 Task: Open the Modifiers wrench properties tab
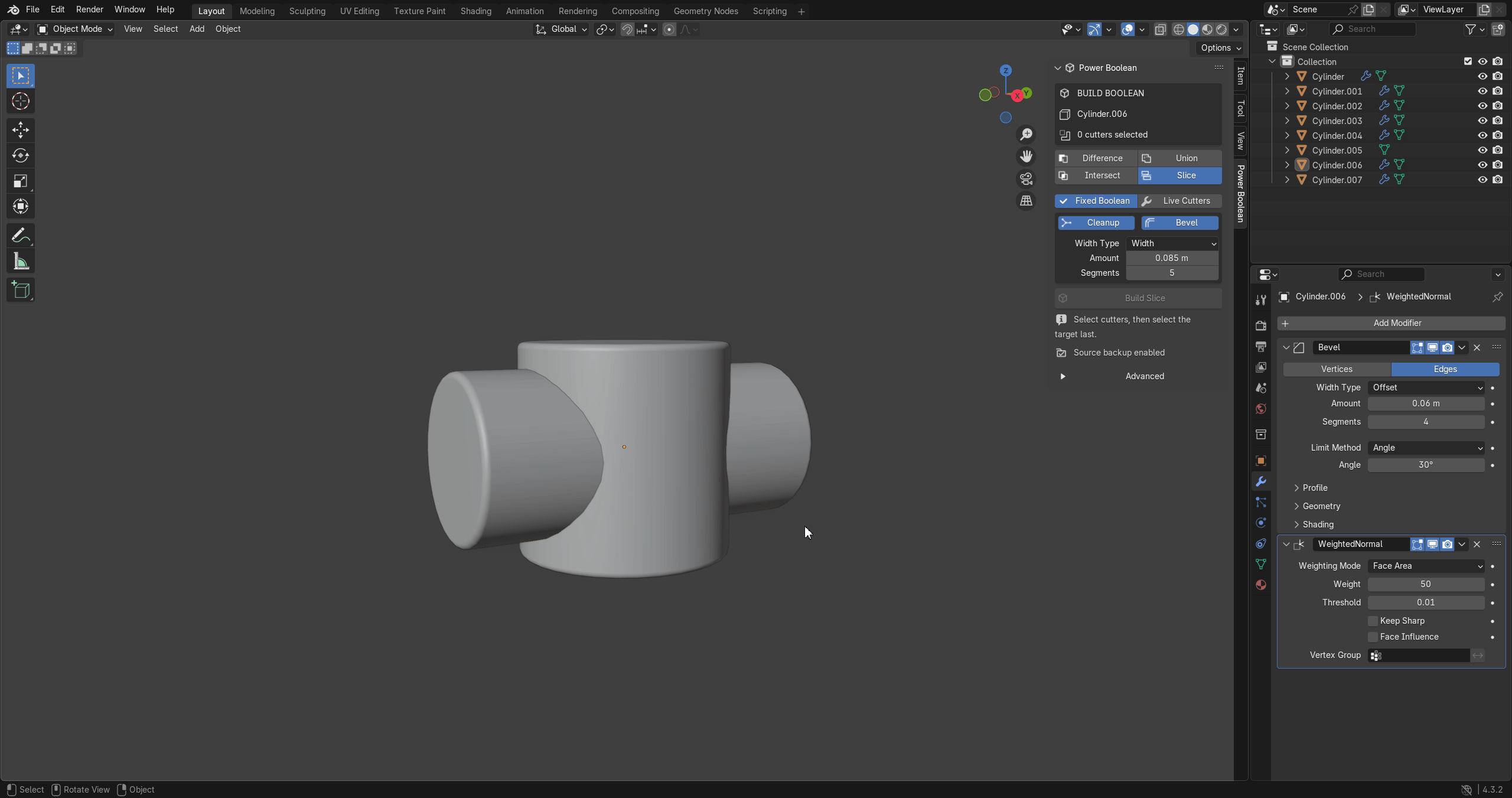(x=1261, y=481)
